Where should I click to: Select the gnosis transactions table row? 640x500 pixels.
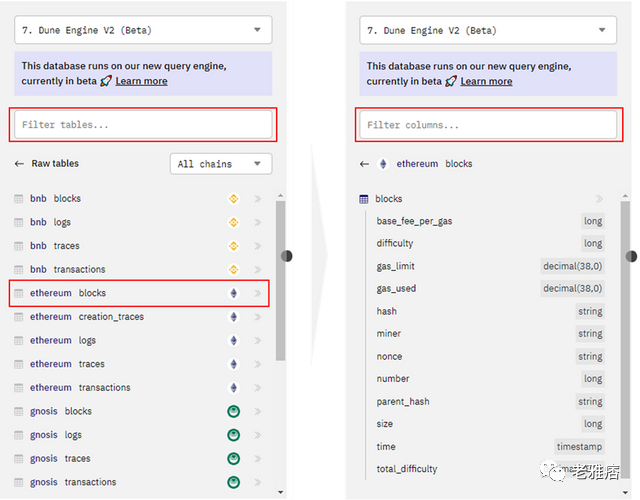coord(139,482)
